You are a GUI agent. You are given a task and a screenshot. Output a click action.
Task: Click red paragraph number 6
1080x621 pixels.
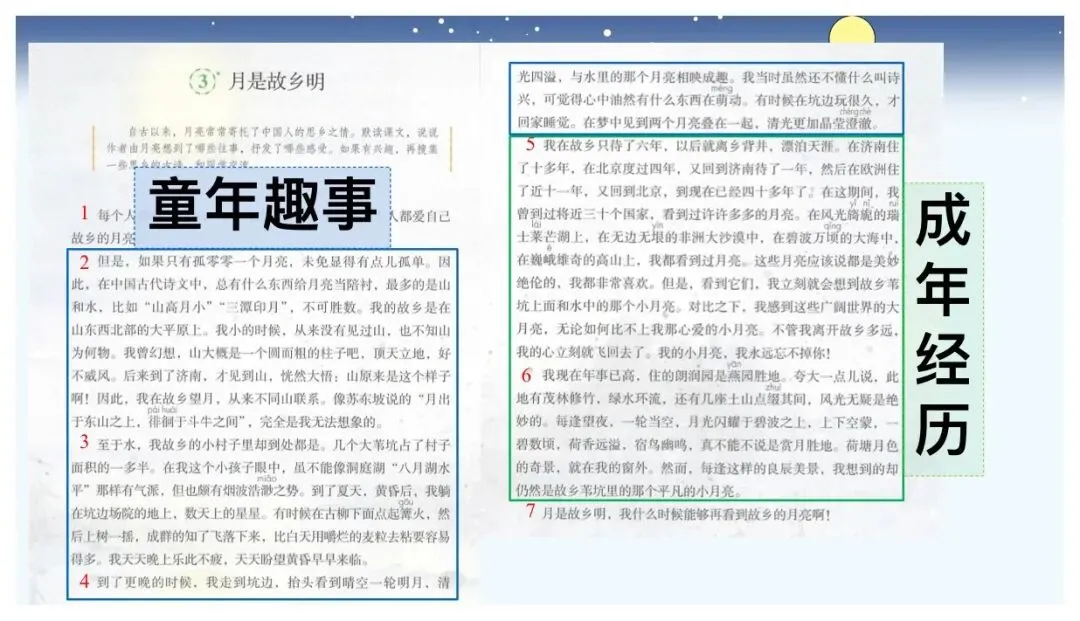pyautogui.click(x=527, y=375)
